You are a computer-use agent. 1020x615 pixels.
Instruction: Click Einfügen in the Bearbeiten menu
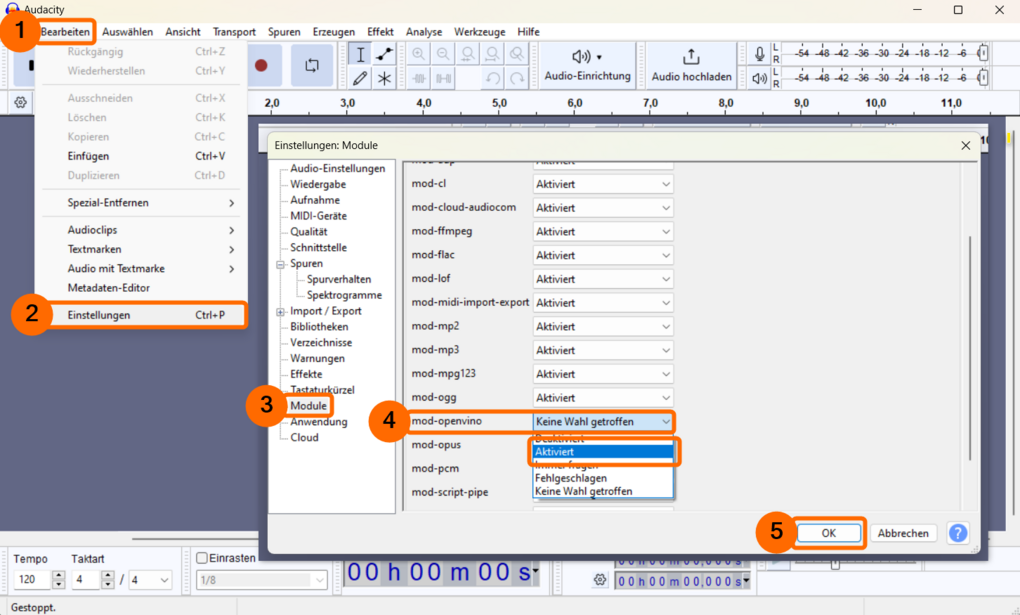pyautogui.click(x=141, y=156)
